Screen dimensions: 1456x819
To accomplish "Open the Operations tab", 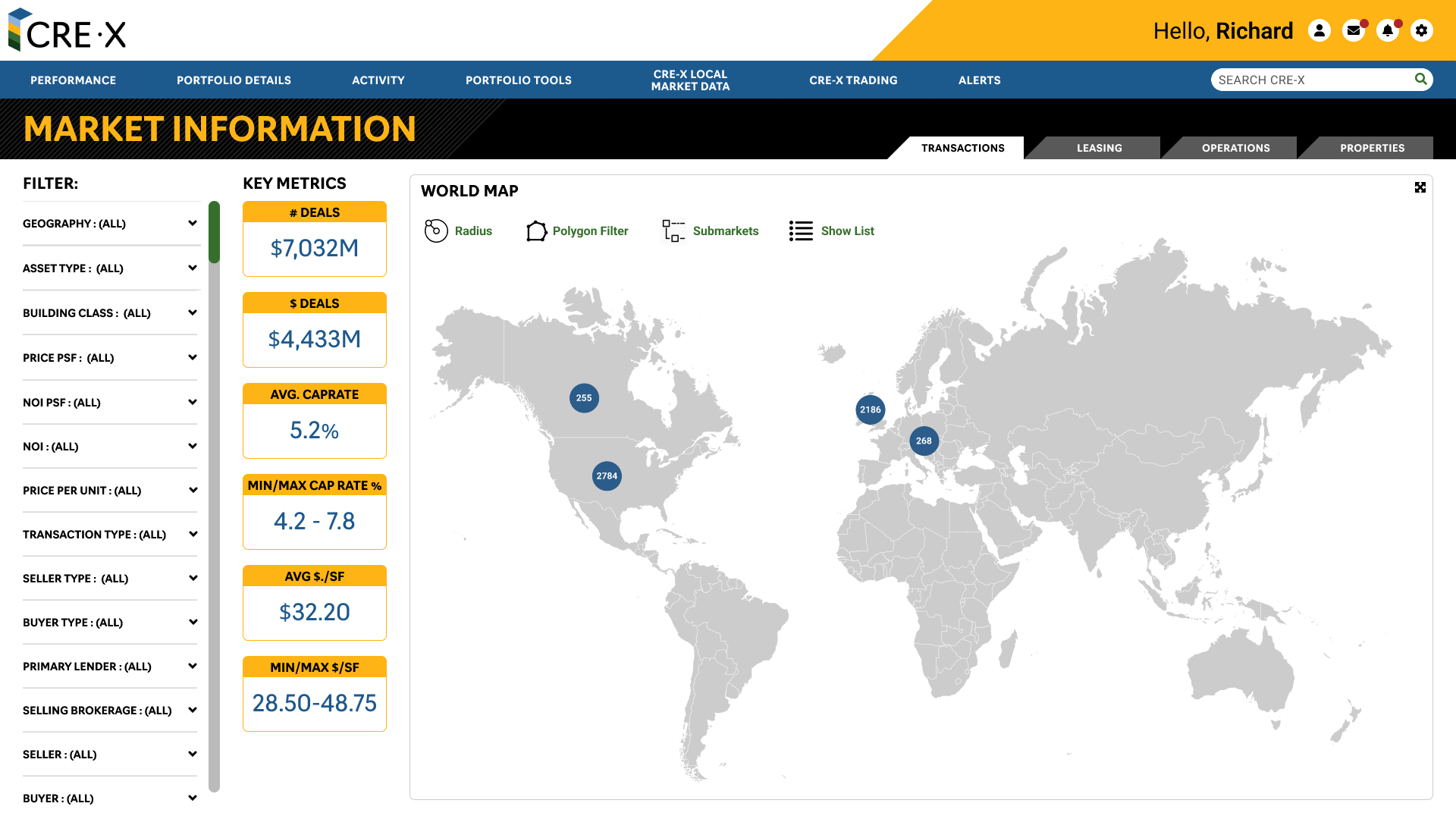I will click(1236, 148).
